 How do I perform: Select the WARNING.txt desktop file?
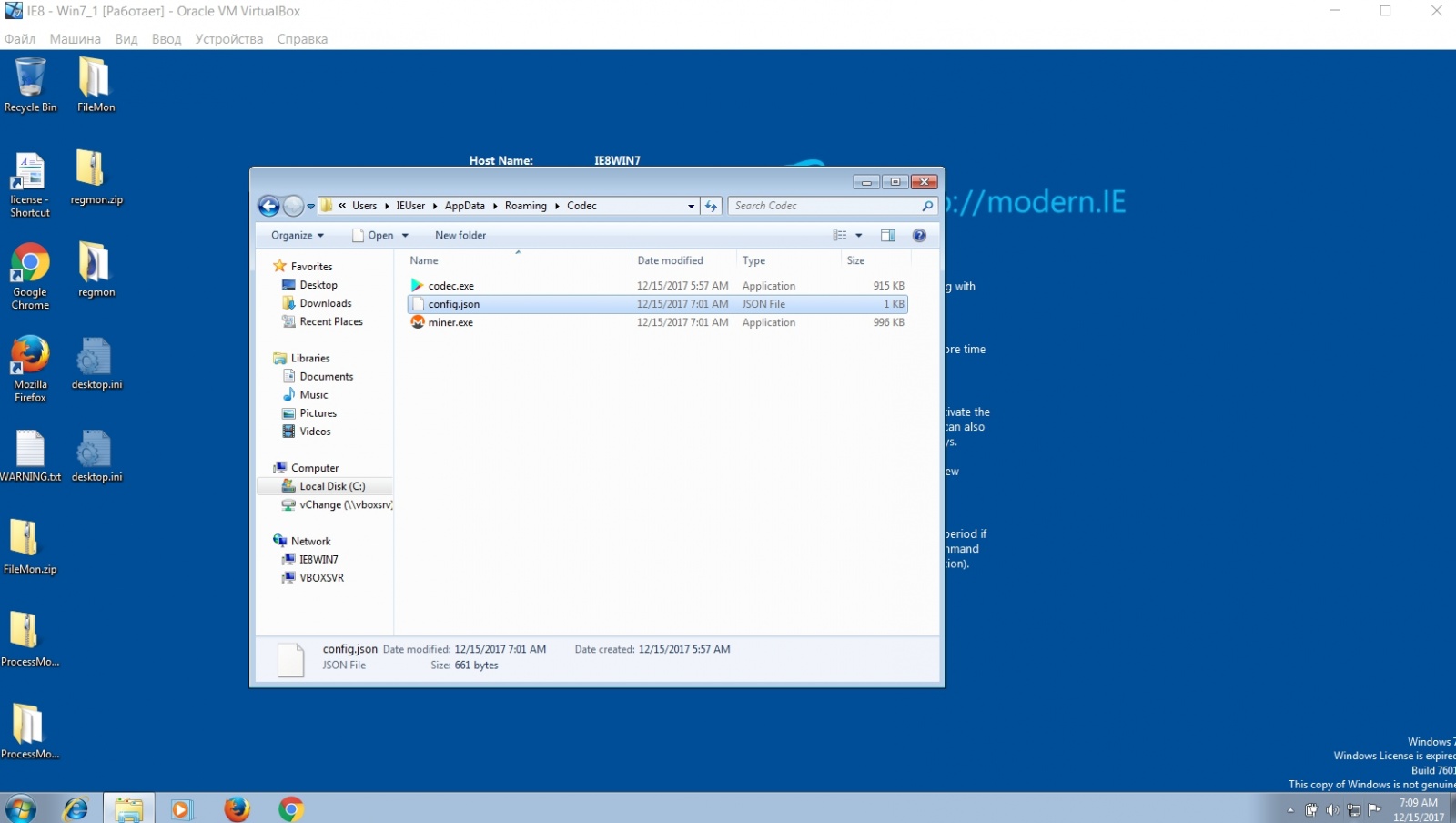[30, 455]
